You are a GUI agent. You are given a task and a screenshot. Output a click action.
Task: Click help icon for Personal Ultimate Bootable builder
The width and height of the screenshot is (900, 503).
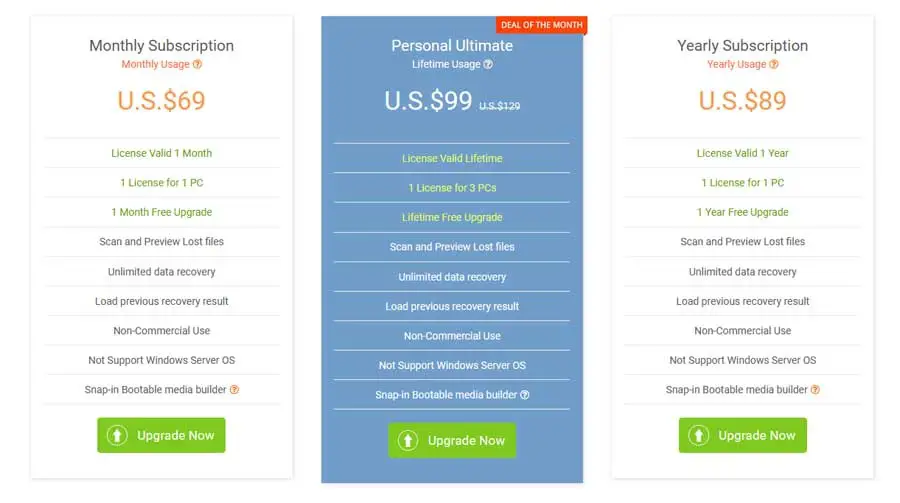(525, 395)
